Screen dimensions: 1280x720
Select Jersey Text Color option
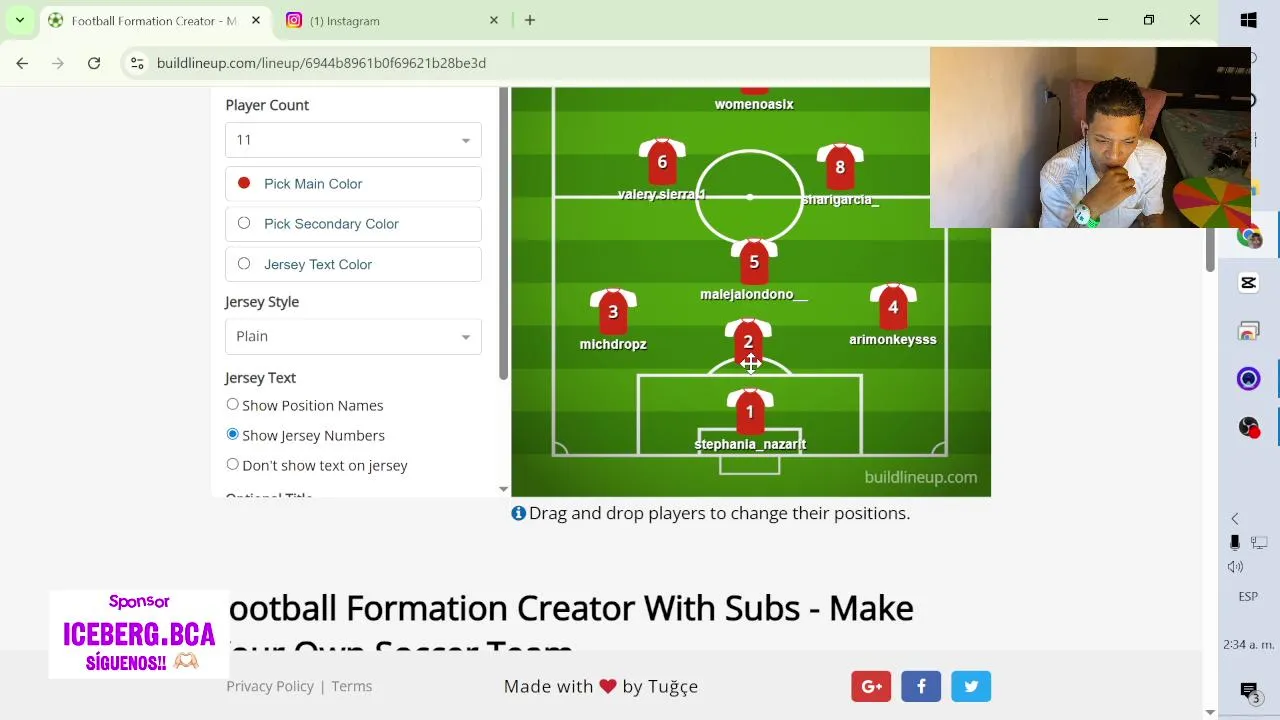coord(353,264)
